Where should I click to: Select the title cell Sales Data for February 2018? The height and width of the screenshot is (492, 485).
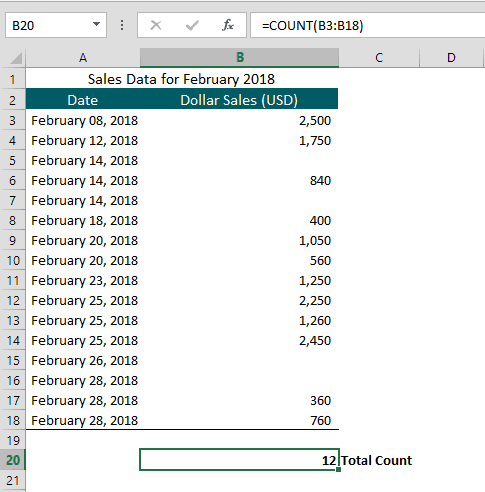click(182, 79)
